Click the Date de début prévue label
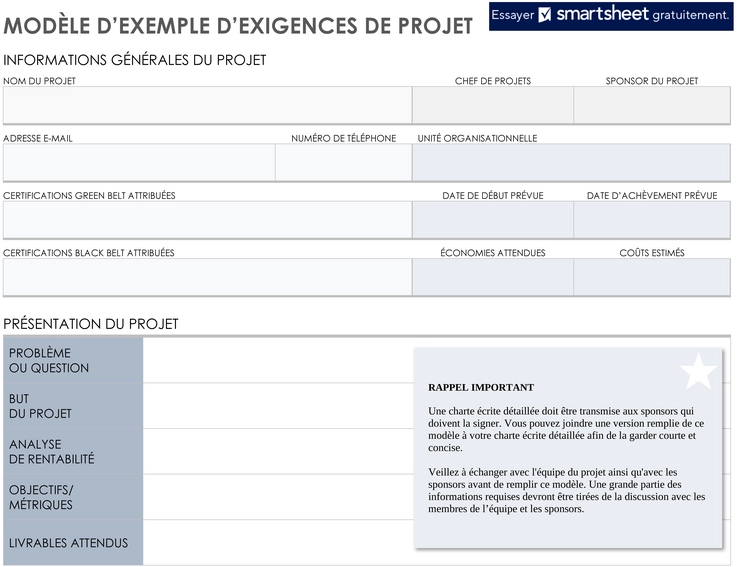Viewport: 737px width, 567px height. tap(493, 196)
